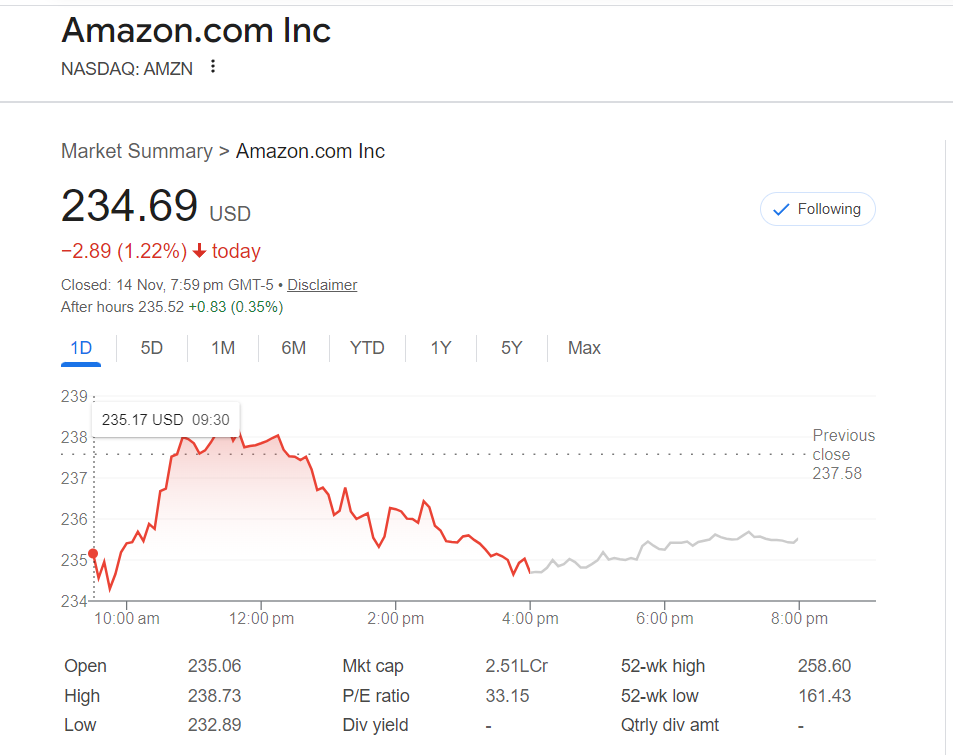Go to the Market Summary breadcrumb
Image resolution: width=953 pixels, height=755 pixels.
point(136,151)
